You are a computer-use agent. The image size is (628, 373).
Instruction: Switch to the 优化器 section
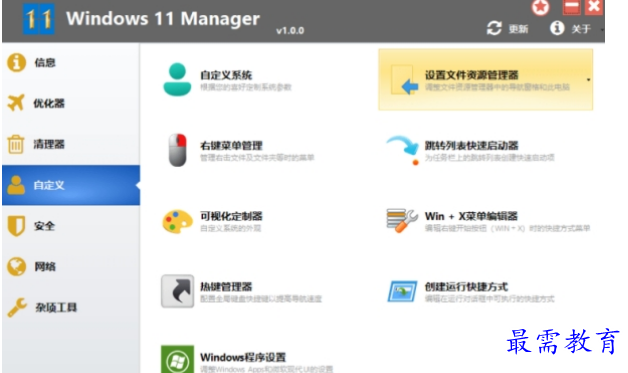coord(71,103)
